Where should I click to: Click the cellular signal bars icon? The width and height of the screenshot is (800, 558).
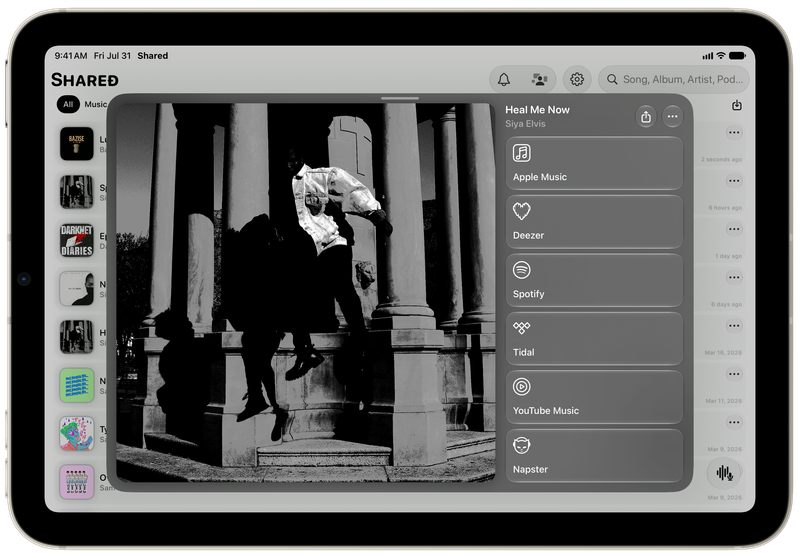click(x=708, y=56)
